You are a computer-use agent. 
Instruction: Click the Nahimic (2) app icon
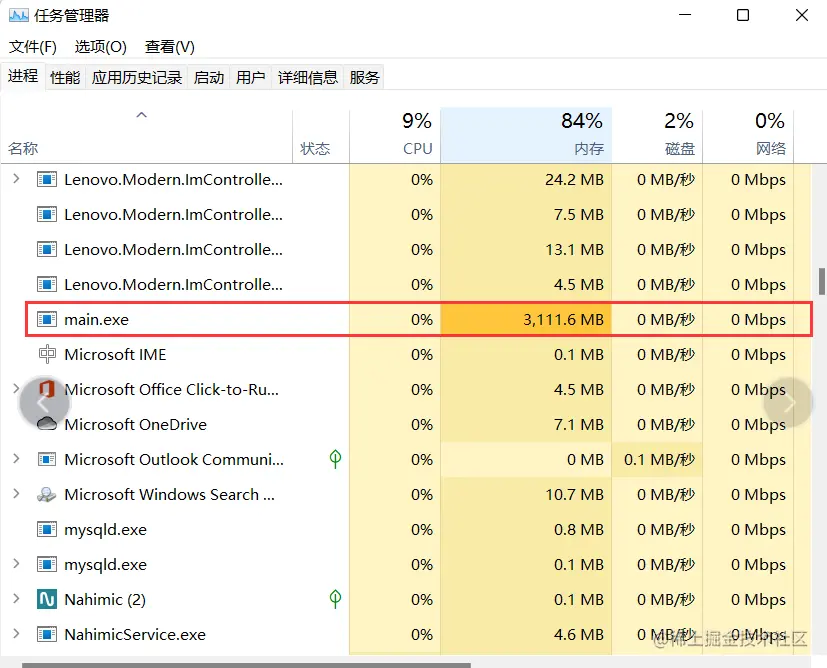(x=47, y=599)
